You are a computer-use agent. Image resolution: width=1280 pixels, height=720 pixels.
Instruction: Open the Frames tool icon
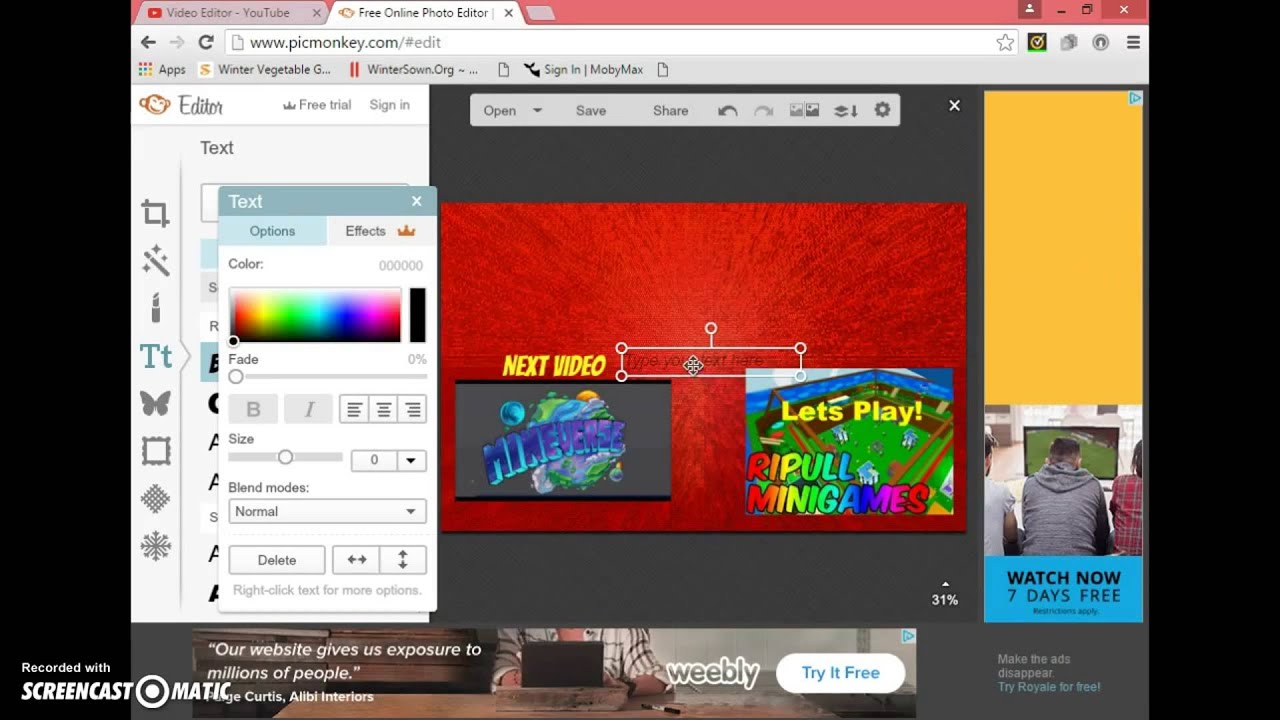pyautogui.click(x=155, y=451)
